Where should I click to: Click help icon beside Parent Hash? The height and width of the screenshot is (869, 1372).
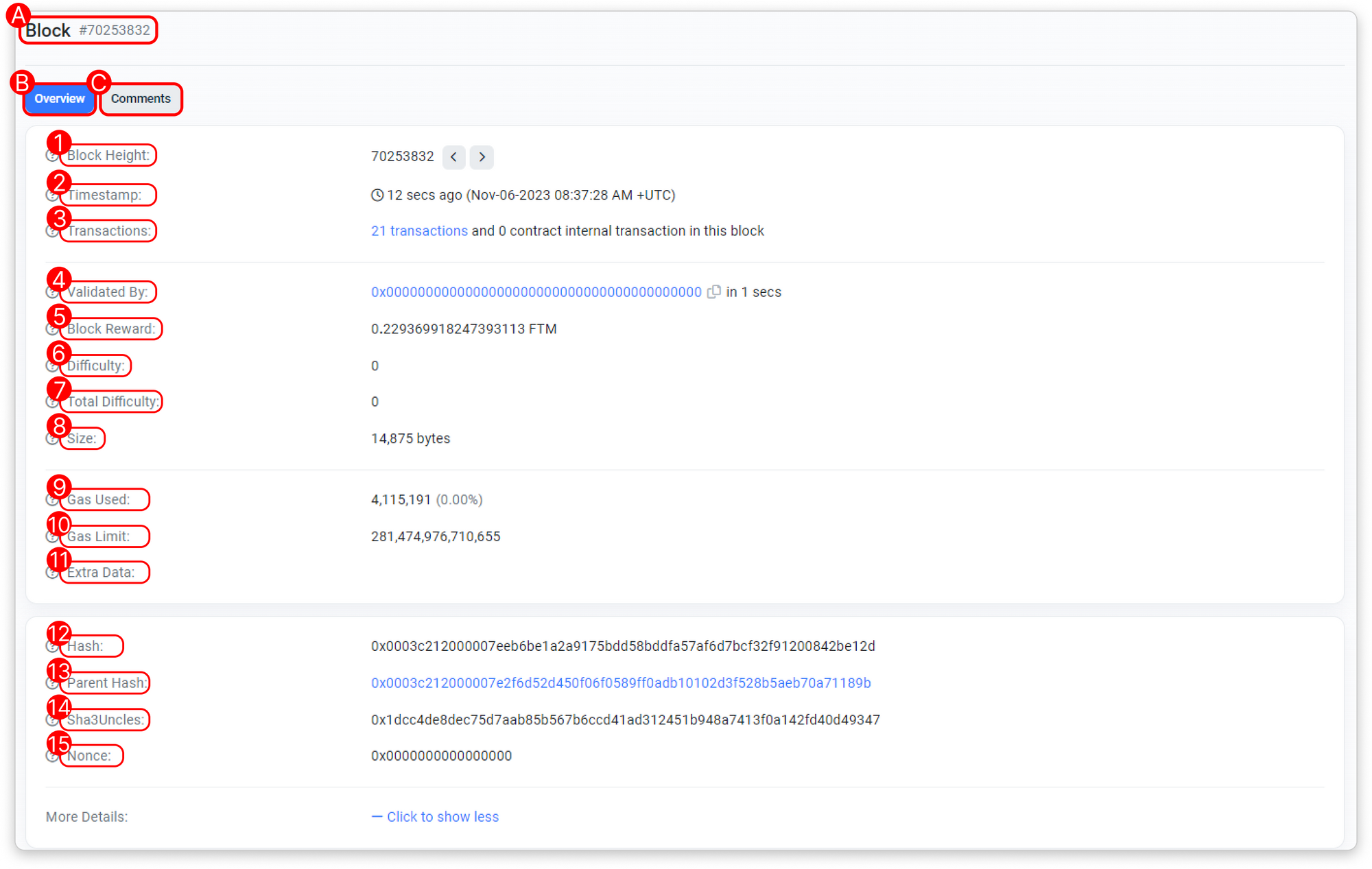tap(51, 684)
